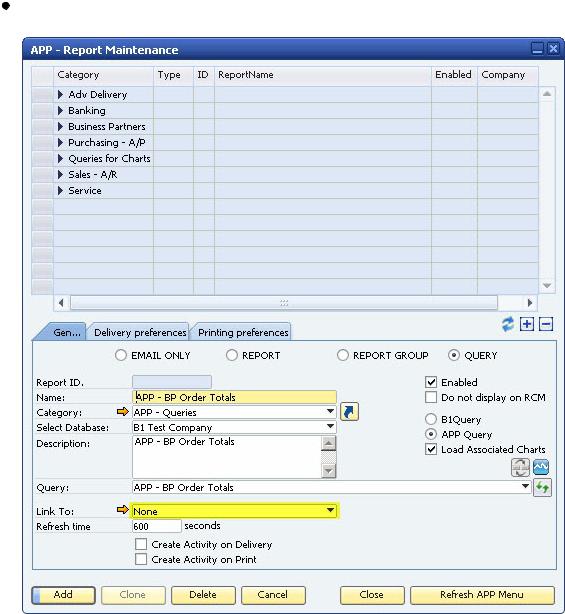Open the Printing preferences tab
Screen dimensions: 565x614
pos(243,332)
